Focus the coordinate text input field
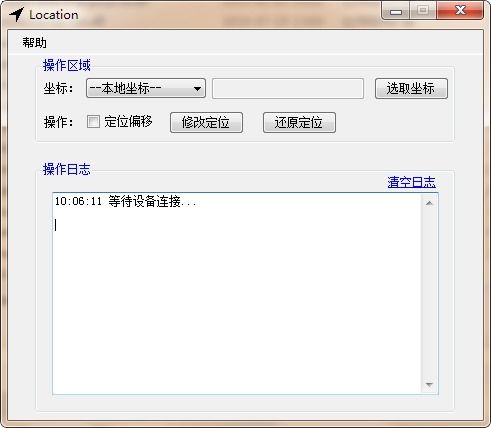The width and height of the screenshot is (491, 428). coord(288,89)
